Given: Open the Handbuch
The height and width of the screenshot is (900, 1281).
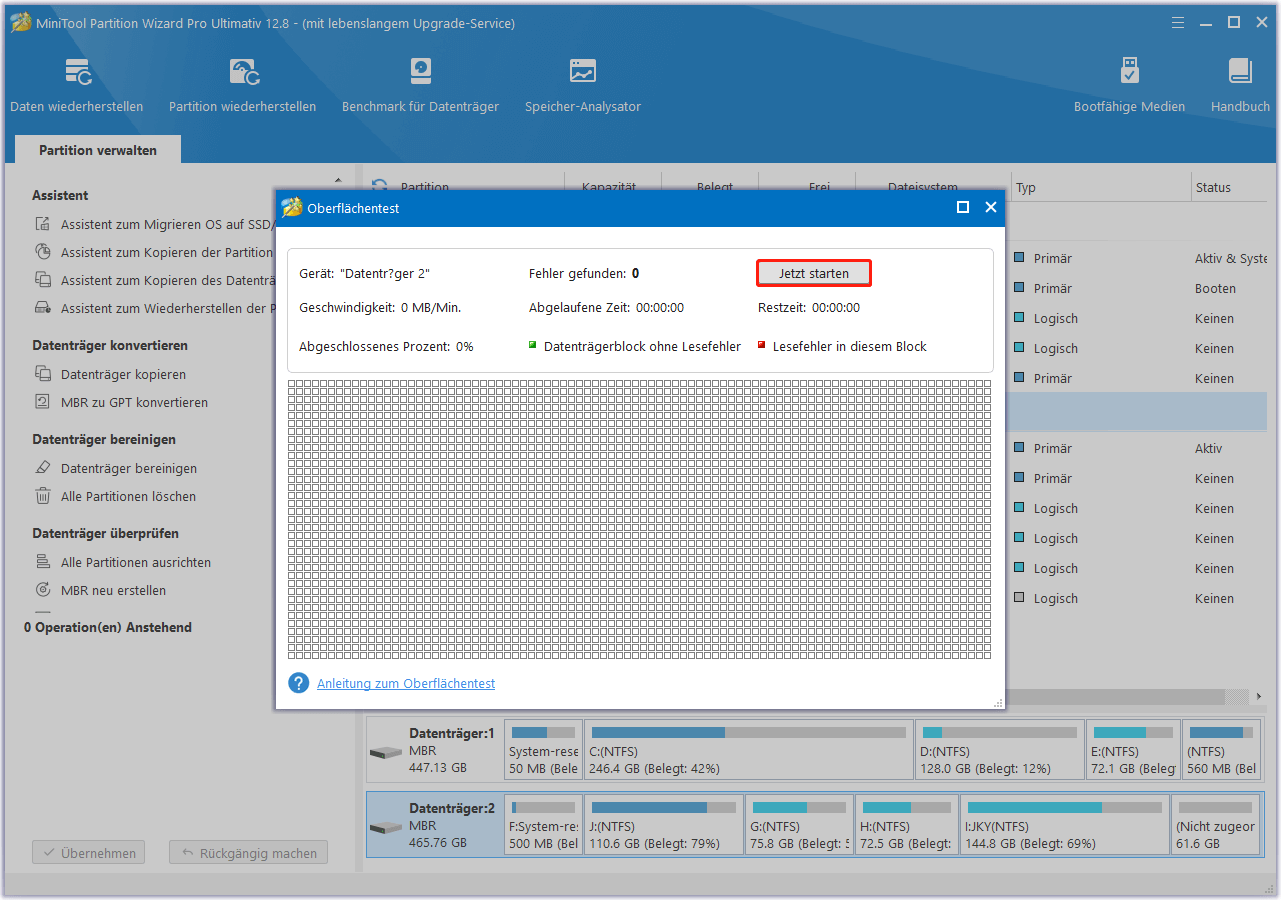Looking at the screenshot, I should click(1240, 85).
